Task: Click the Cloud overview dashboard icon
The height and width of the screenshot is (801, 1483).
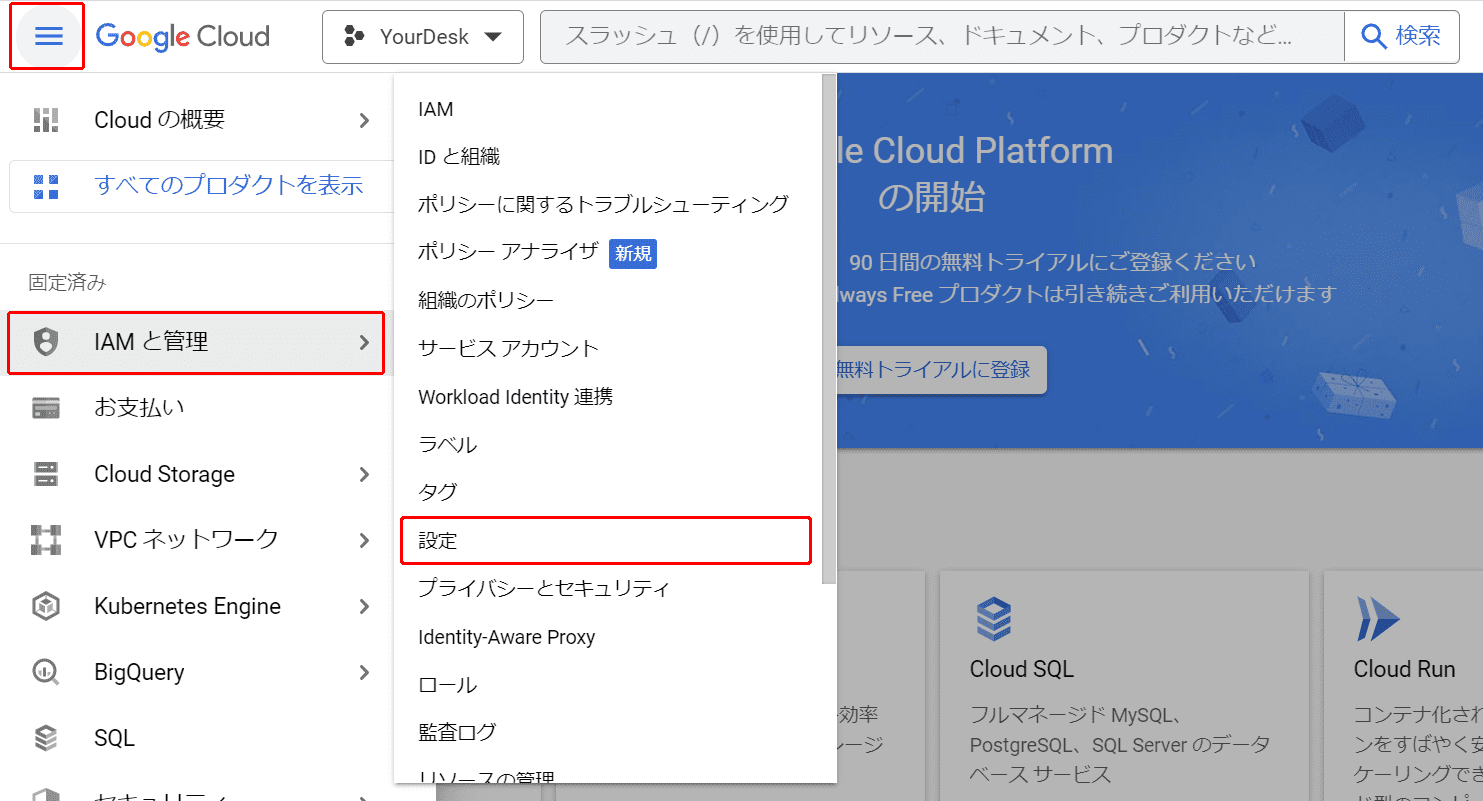Action: point(46,120)
